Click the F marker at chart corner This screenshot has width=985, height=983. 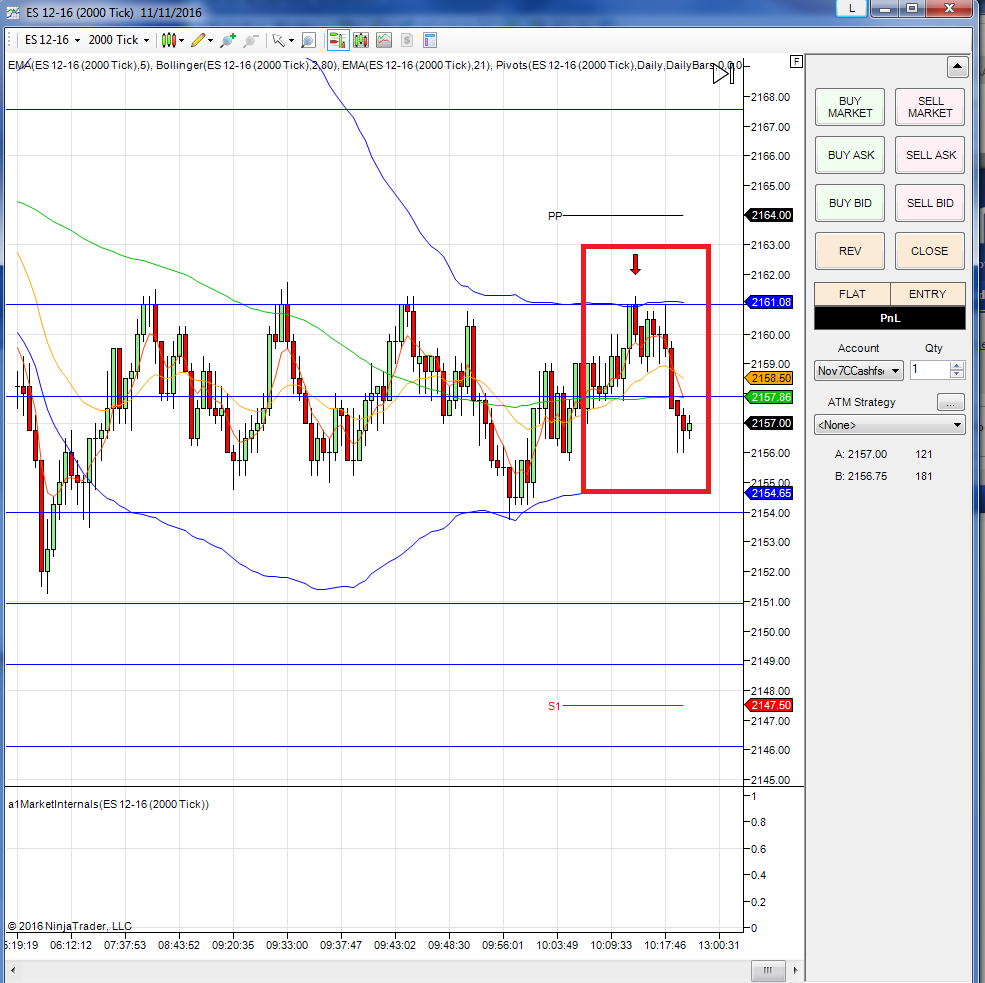(796, 62)
